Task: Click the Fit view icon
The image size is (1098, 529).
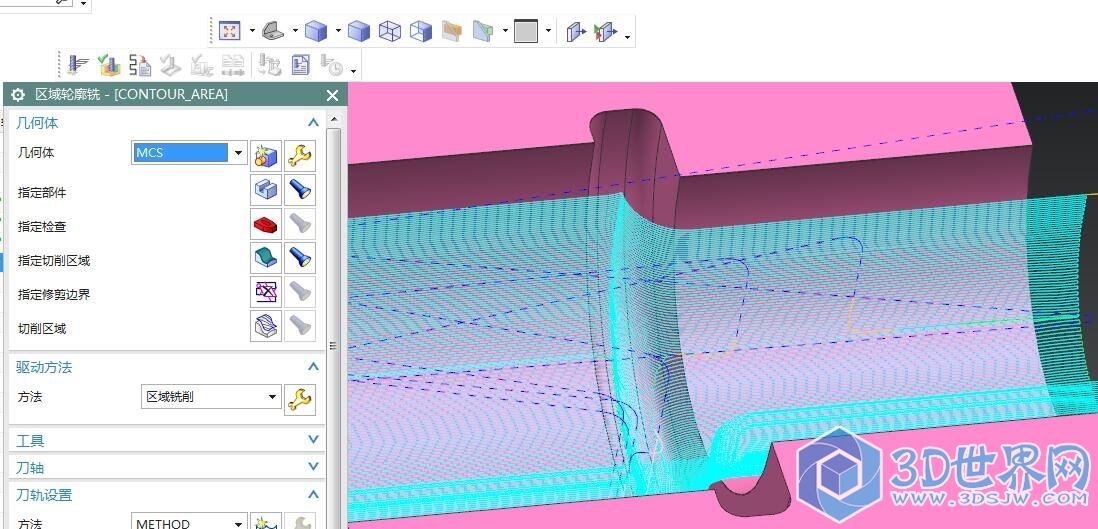Action: coord(229,30)
